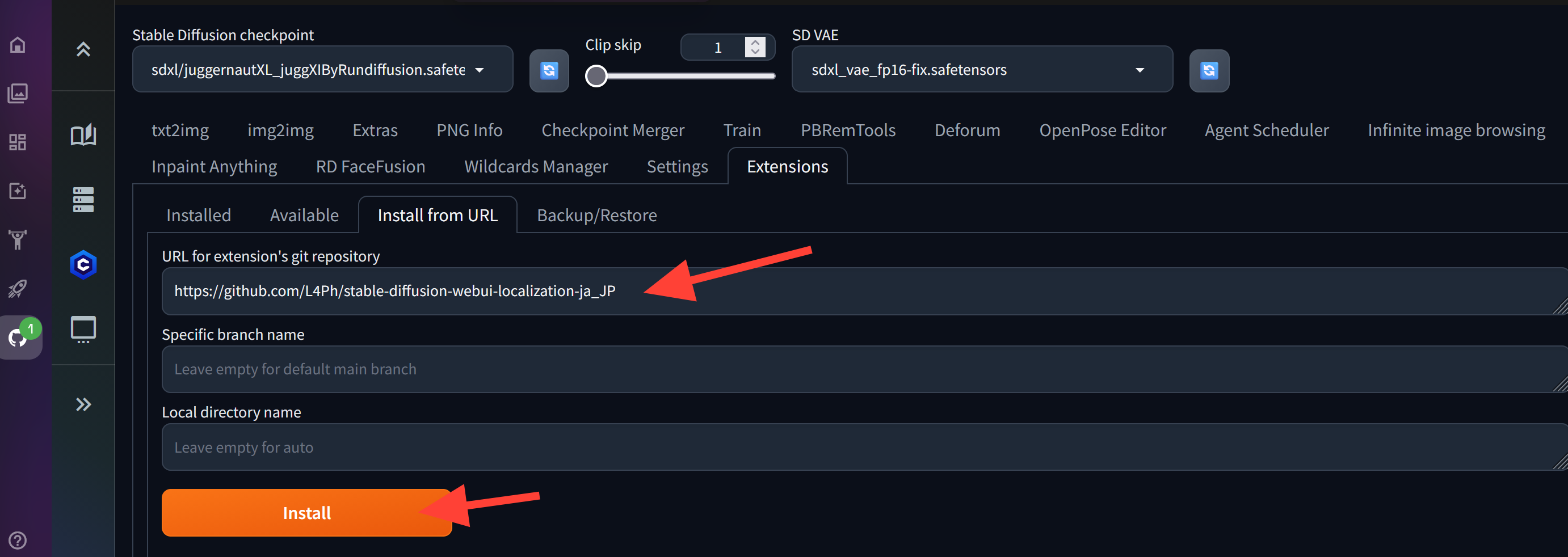Click the rocket launch icon
The height and width of the screenshot is (557, 1568).
pos(18,289)
